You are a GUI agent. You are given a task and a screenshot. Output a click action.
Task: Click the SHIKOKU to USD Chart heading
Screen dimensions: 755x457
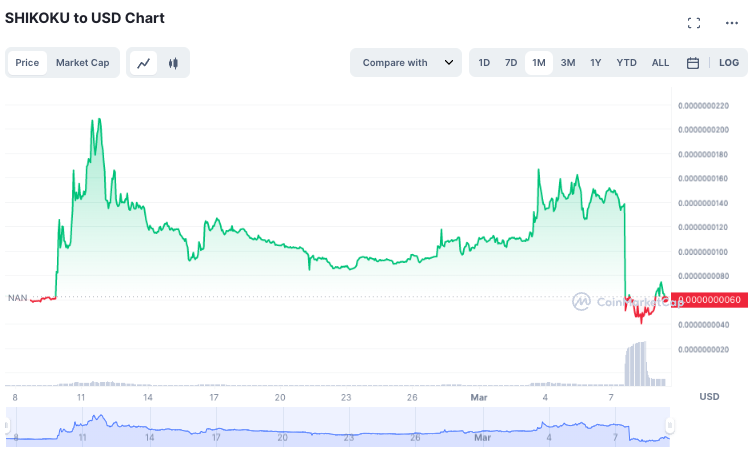(x=85, y=18)
